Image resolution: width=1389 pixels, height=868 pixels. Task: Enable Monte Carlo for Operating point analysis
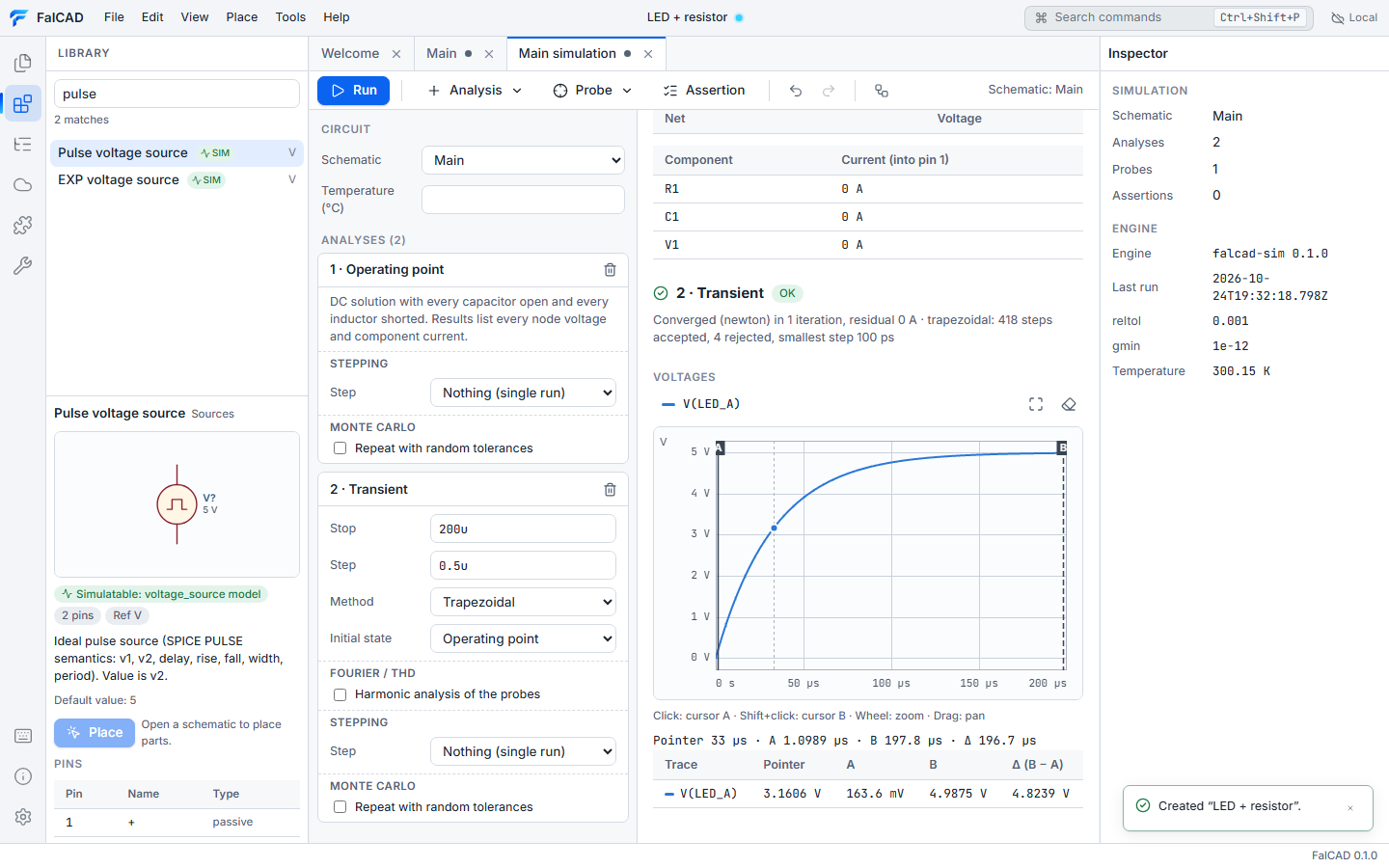coord(340,448)
